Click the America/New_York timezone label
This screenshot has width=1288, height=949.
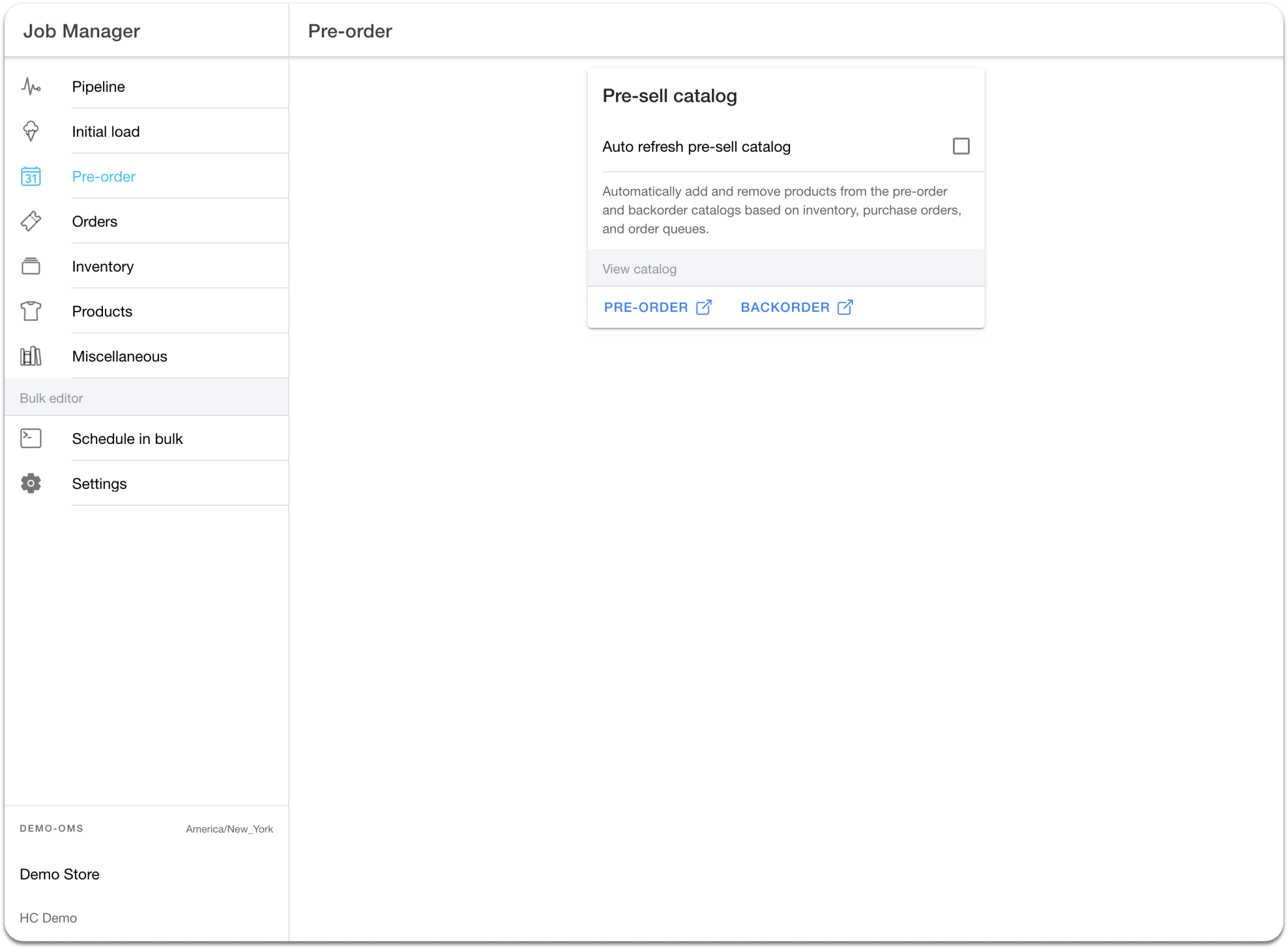coord(229,829)
